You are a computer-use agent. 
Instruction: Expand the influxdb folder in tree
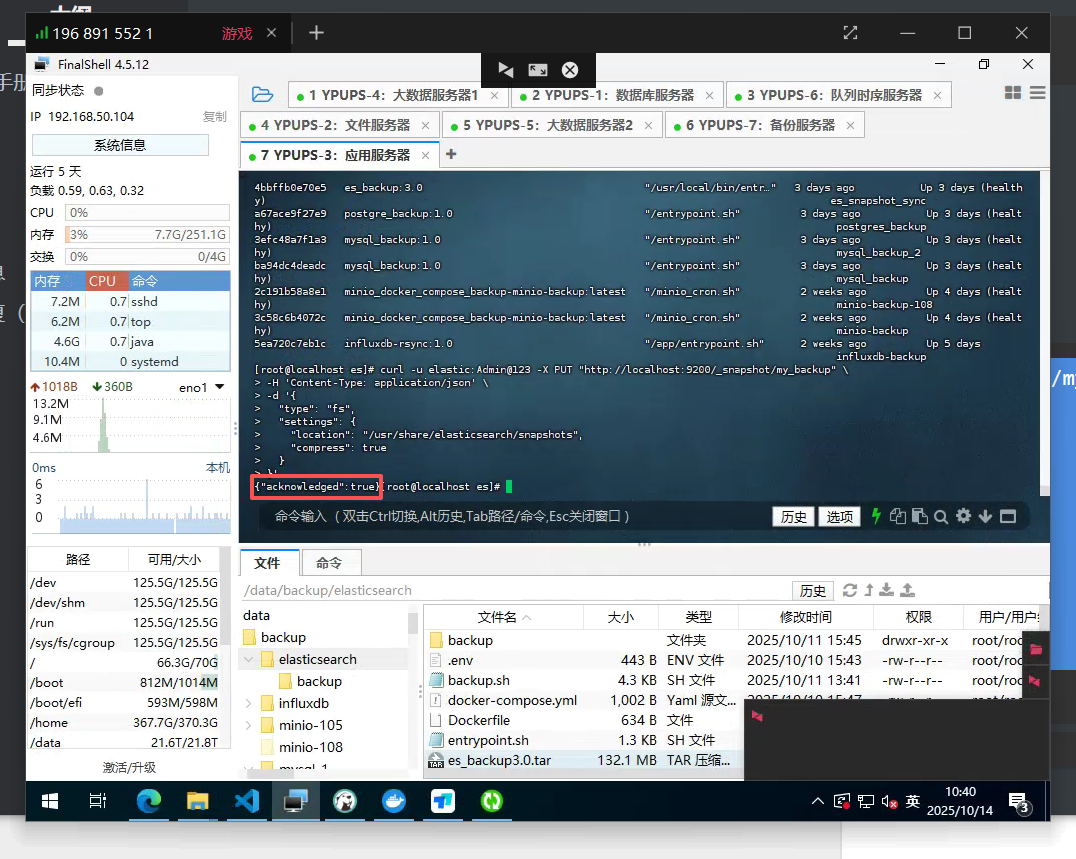[x=249, y=703]
